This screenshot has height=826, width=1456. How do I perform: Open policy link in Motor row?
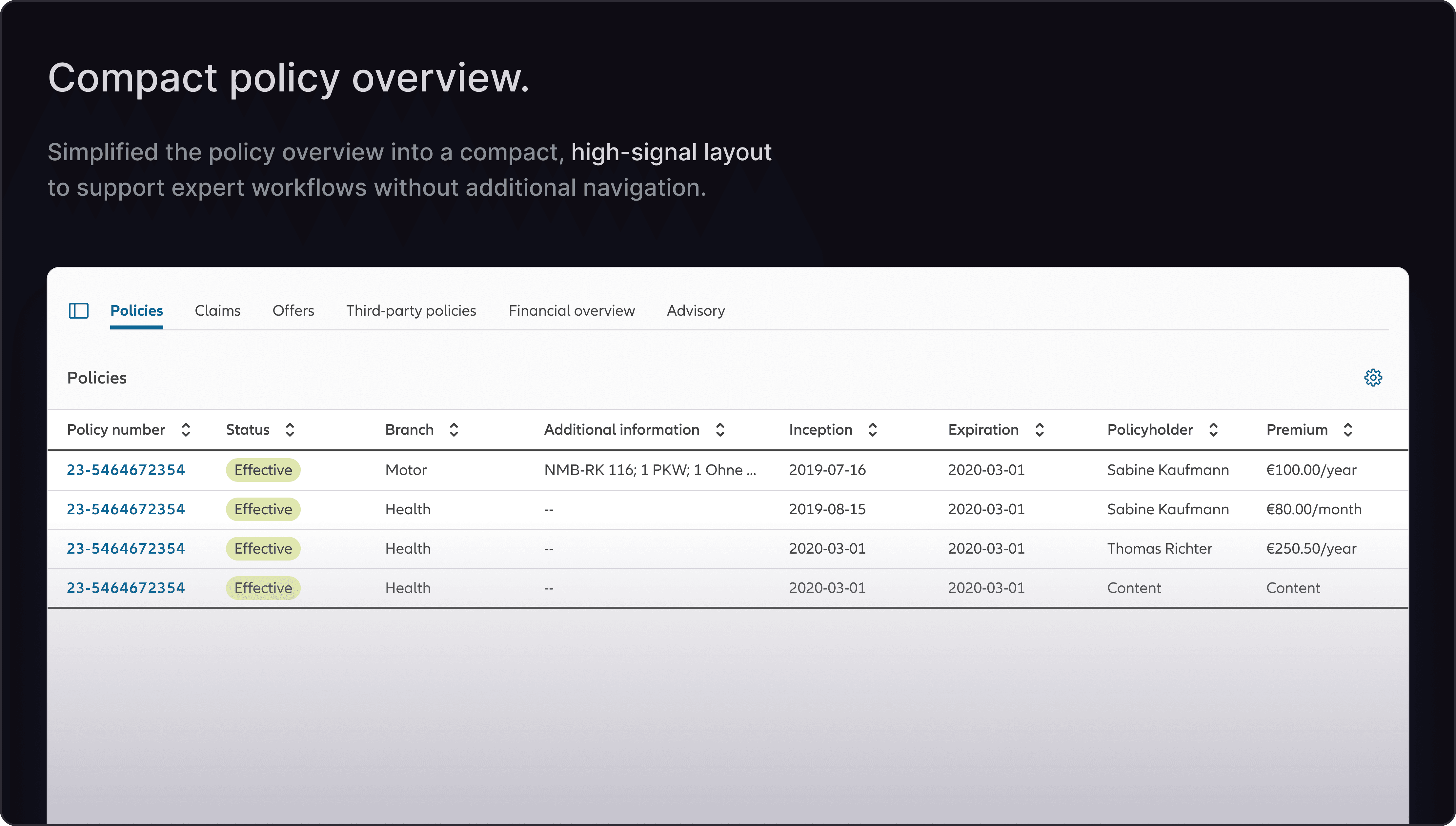(x=125, y=470)
